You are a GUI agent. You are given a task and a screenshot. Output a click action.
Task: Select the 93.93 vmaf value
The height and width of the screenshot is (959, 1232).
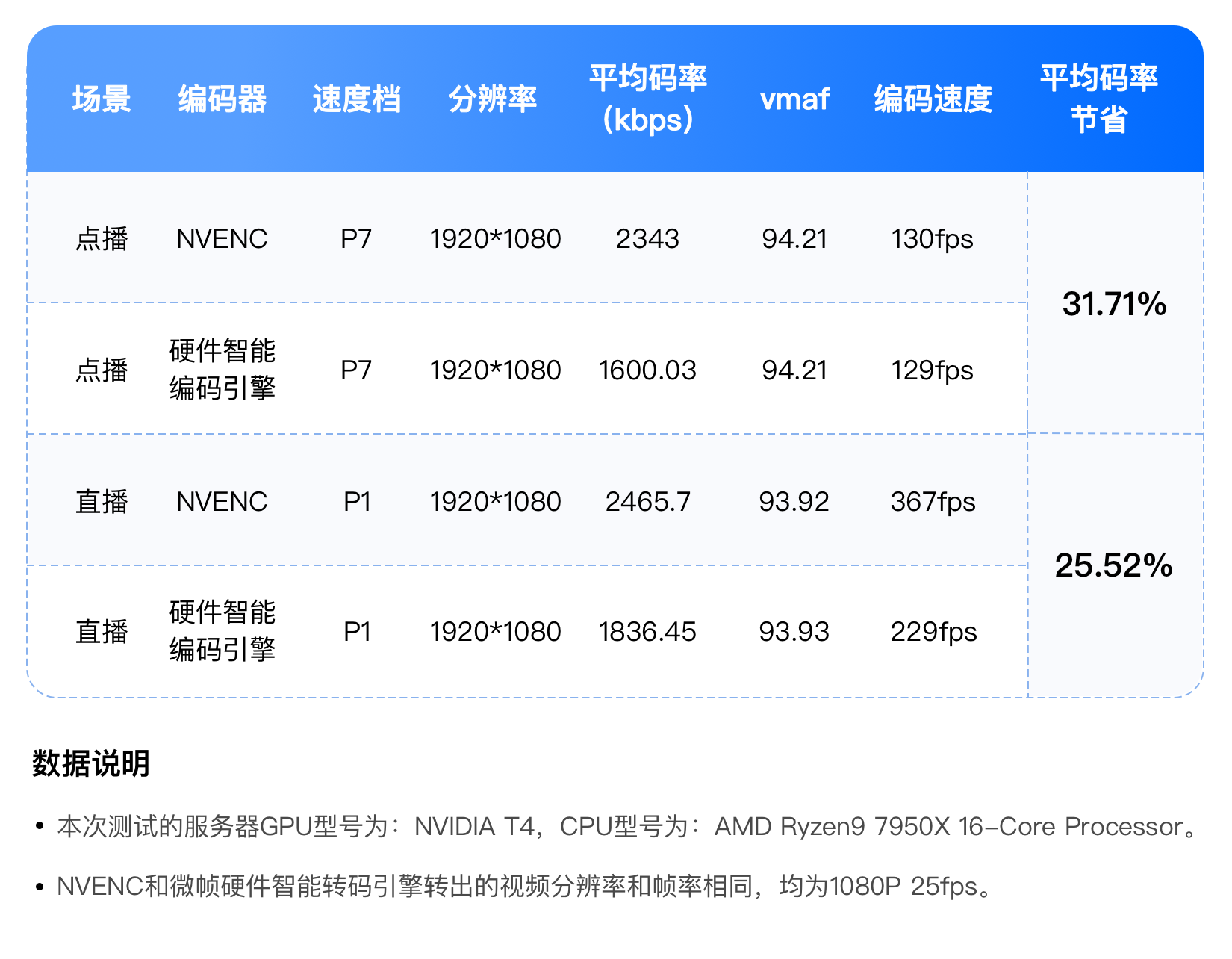[794, 632]
